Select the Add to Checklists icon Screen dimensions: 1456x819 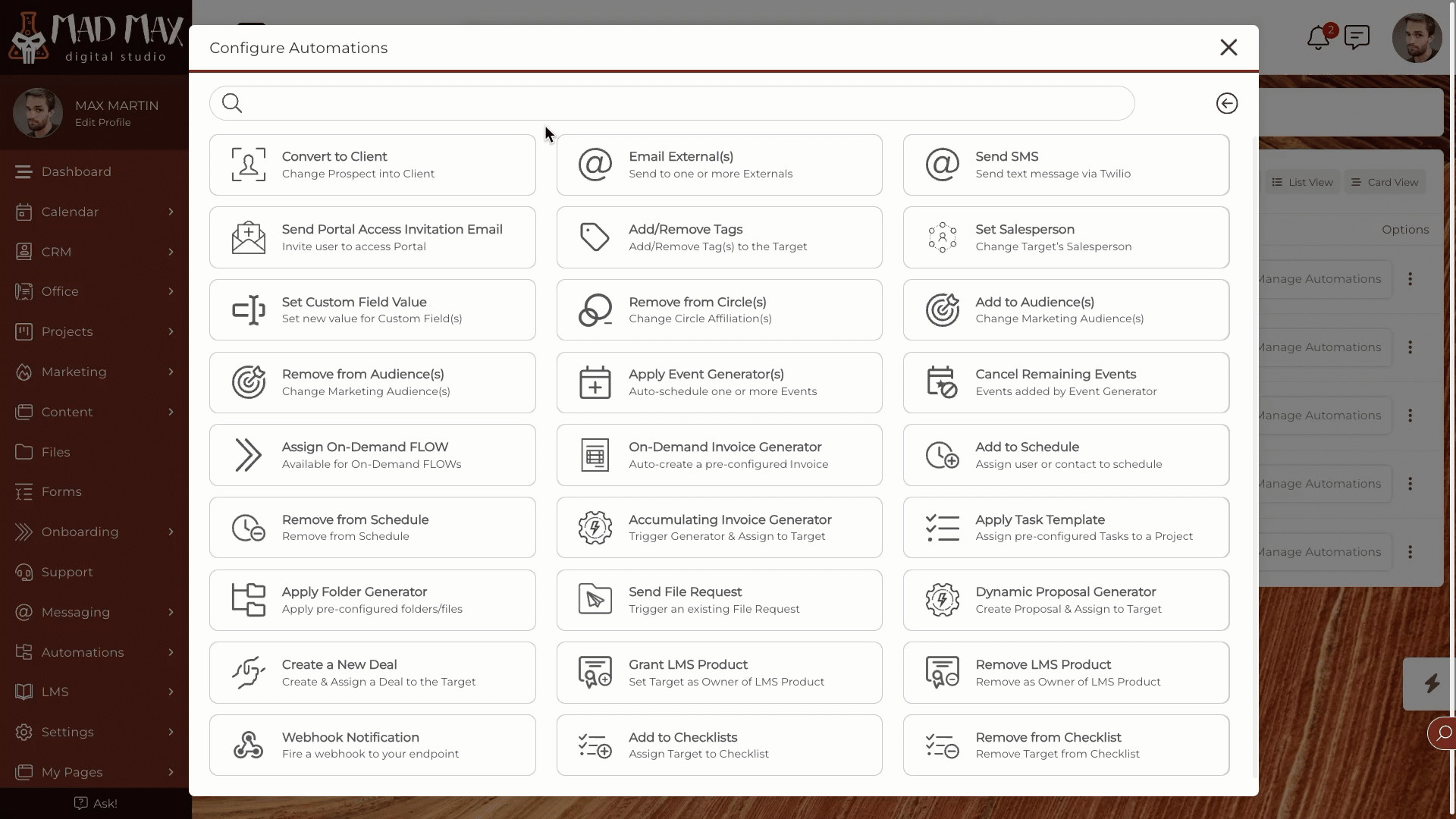tap(594, 745)
